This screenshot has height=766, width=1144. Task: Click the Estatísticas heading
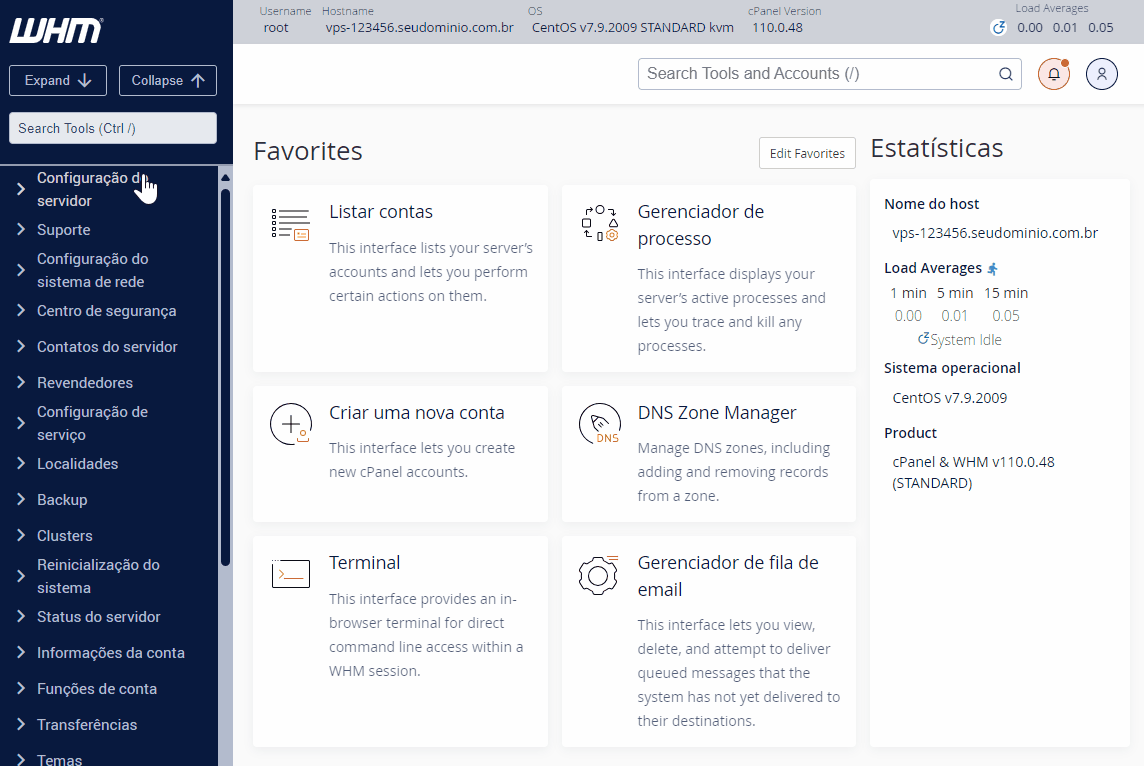coord(937,148)
